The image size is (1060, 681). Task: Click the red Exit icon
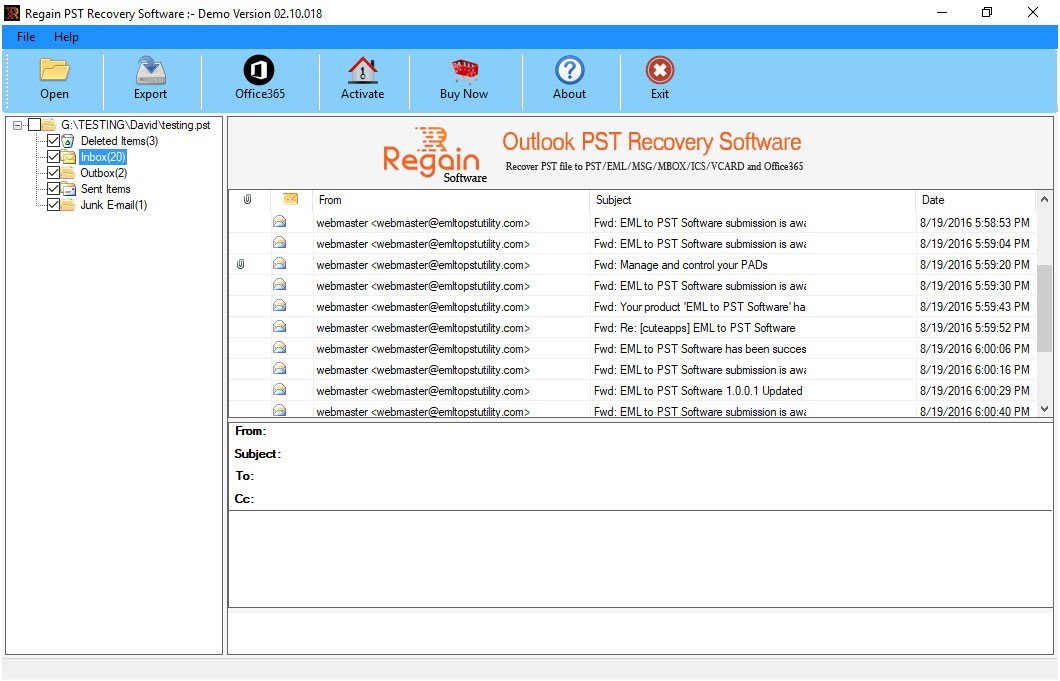[x=660, y=70]
